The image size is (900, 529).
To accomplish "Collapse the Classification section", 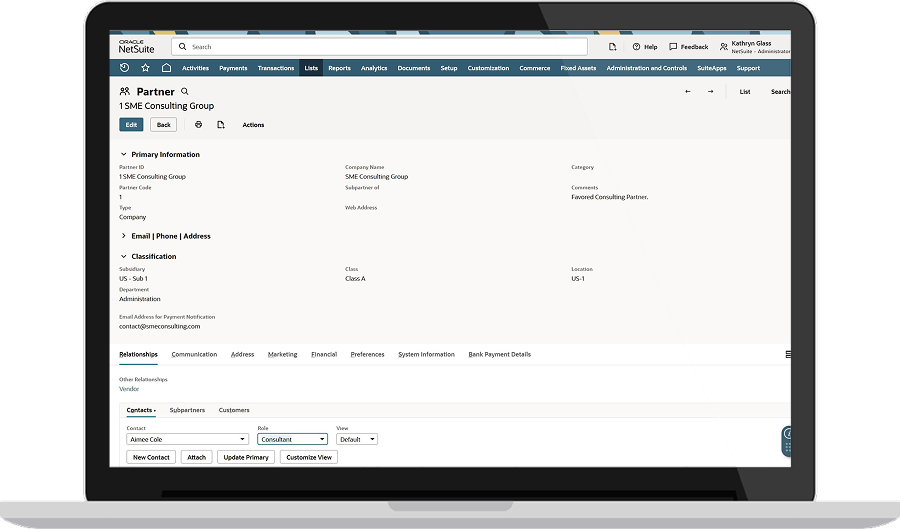I will (x=123, y=257).
